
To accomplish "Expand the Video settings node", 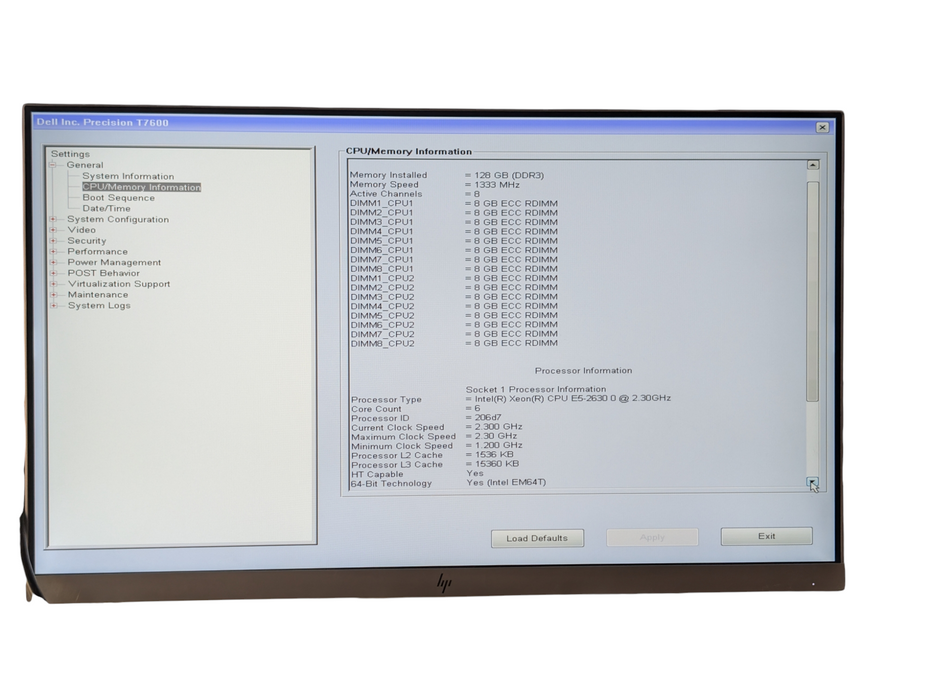I will (x=53, y=230).
